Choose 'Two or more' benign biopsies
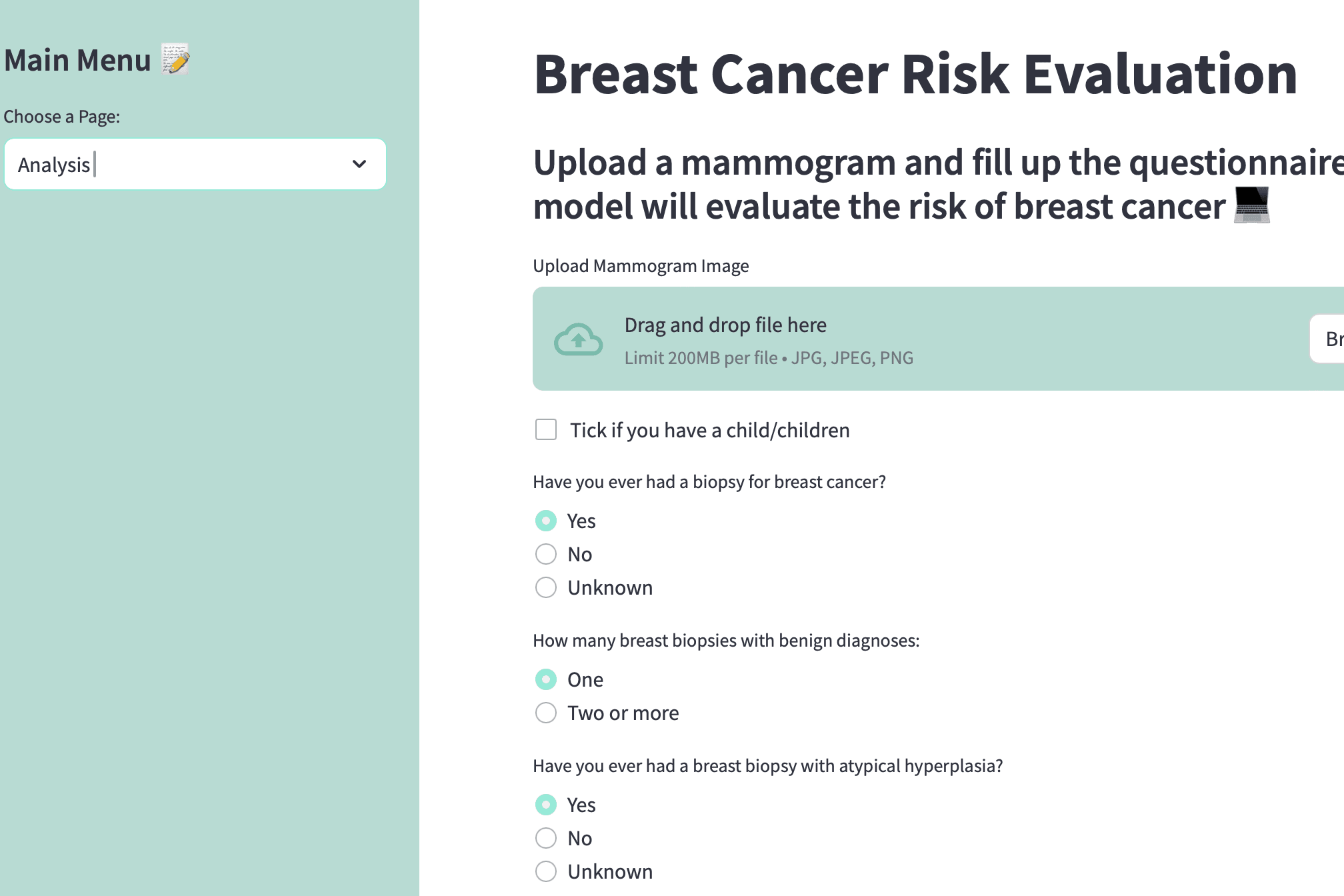This screenshot has width=1344, height=896. click(x=545, y=713)
